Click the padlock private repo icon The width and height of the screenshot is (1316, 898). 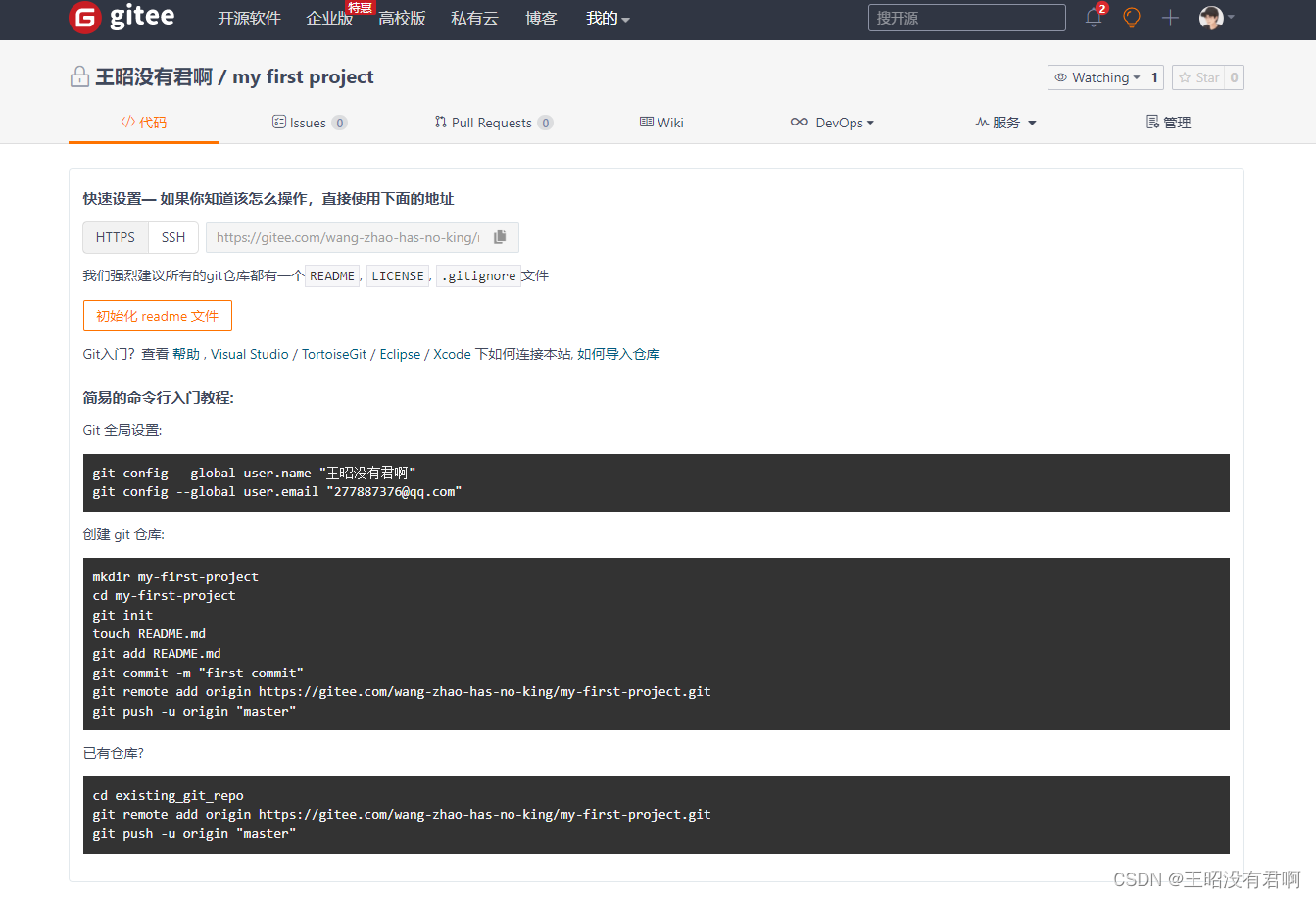79,76
